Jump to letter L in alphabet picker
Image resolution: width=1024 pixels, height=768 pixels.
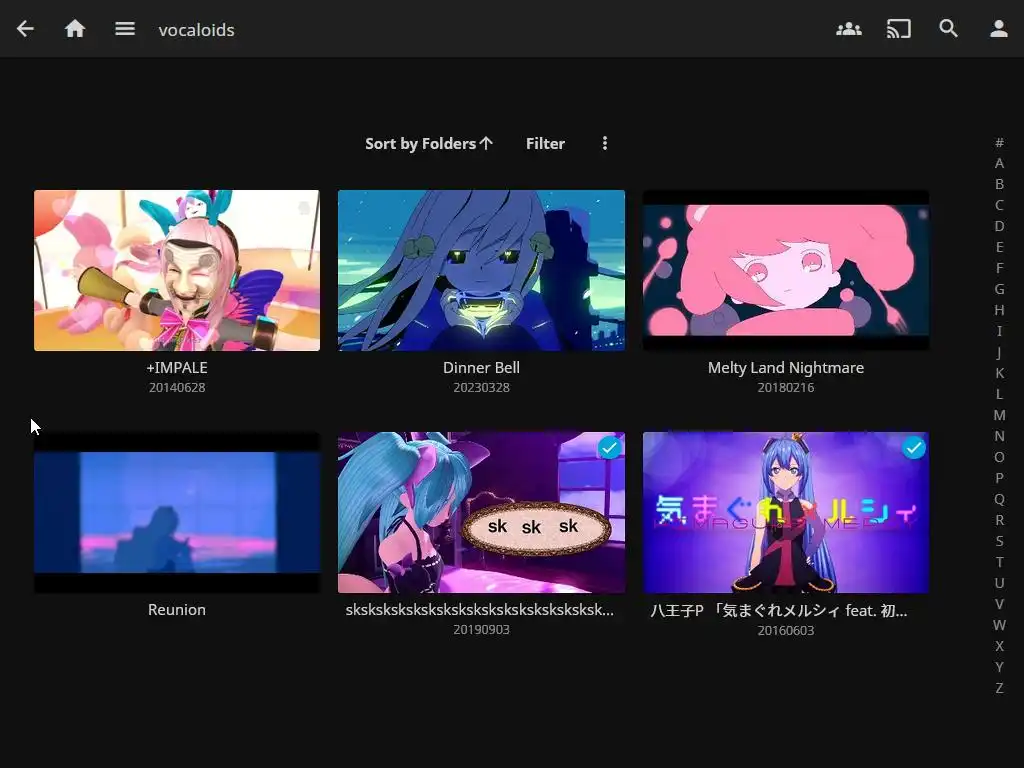(x=999, y=394)
